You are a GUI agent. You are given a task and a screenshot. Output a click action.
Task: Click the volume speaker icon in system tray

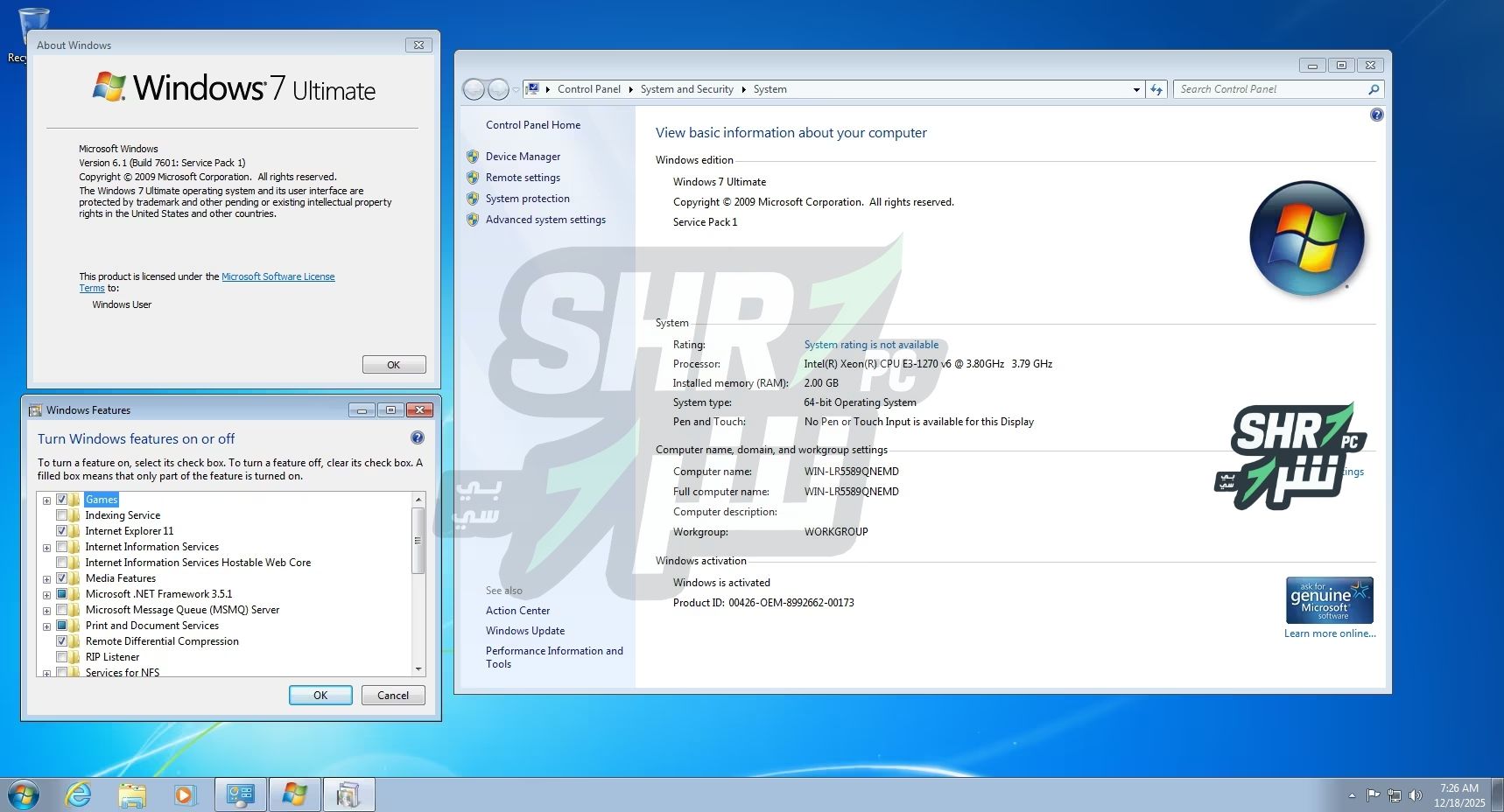click(x=1416, y=795)
